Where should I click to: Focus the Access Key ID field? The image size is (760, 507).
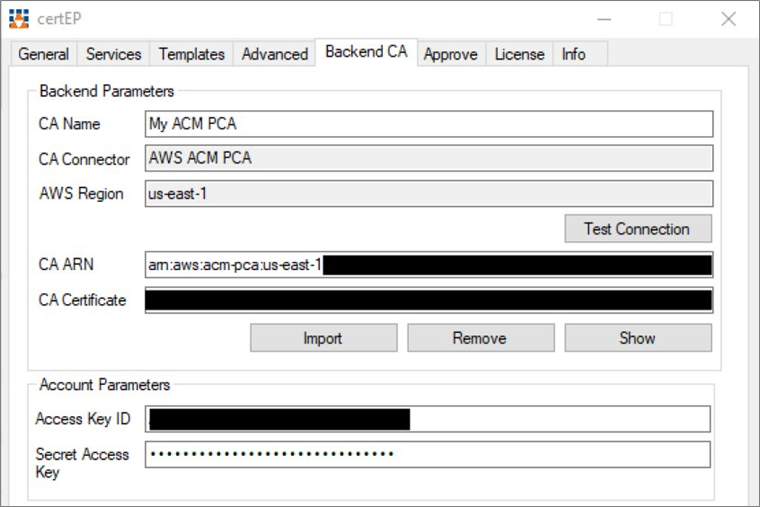(x=428, y=419)
